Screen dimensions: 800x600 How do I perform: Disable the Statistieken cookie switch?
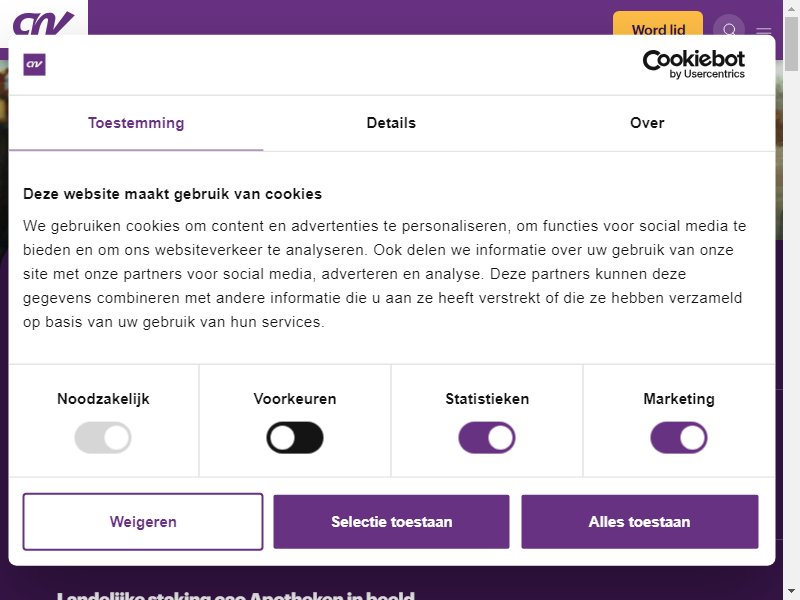(x=487, y=437)
